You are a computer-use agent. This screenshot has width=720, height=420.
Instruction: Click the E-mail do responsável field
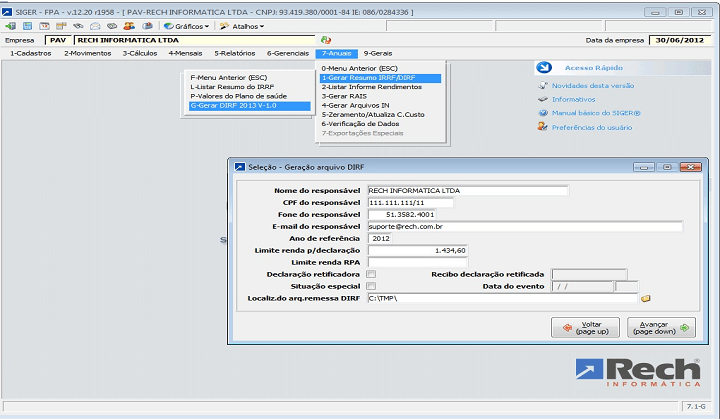(525, 226)
